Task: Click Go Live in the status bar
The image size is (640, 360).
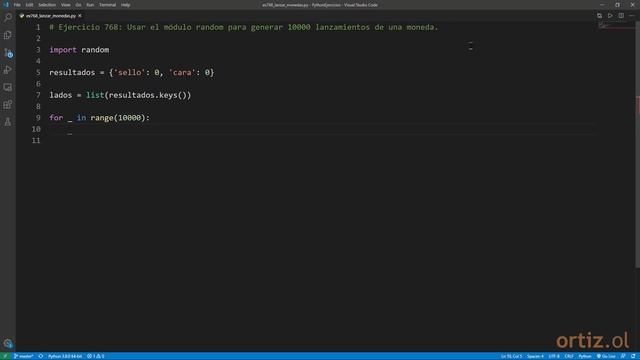Action: pyautogui.click(x=606, y=356)
